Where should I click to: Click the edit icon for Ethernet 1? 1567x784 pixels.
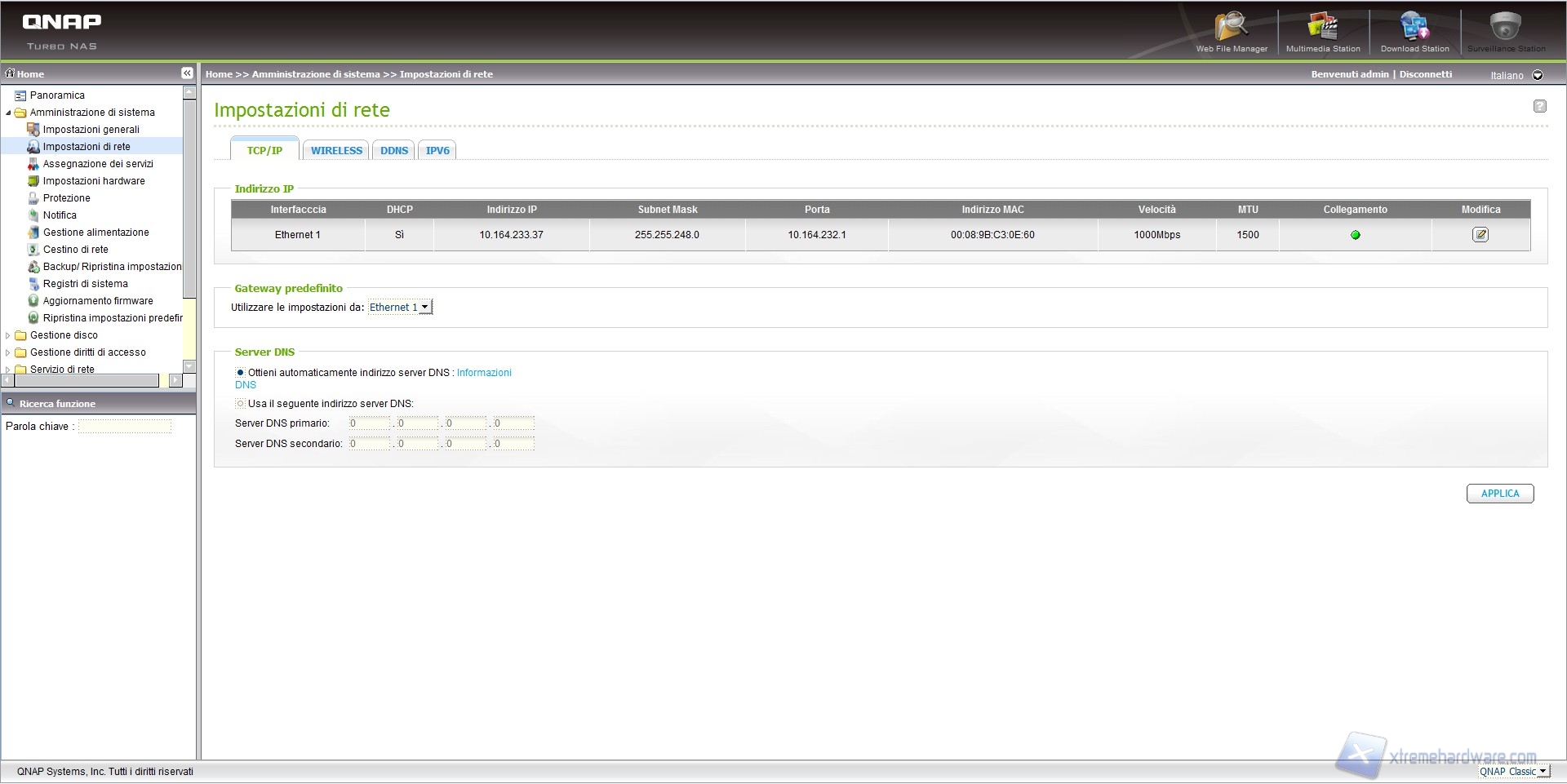tap(1480, 235)
